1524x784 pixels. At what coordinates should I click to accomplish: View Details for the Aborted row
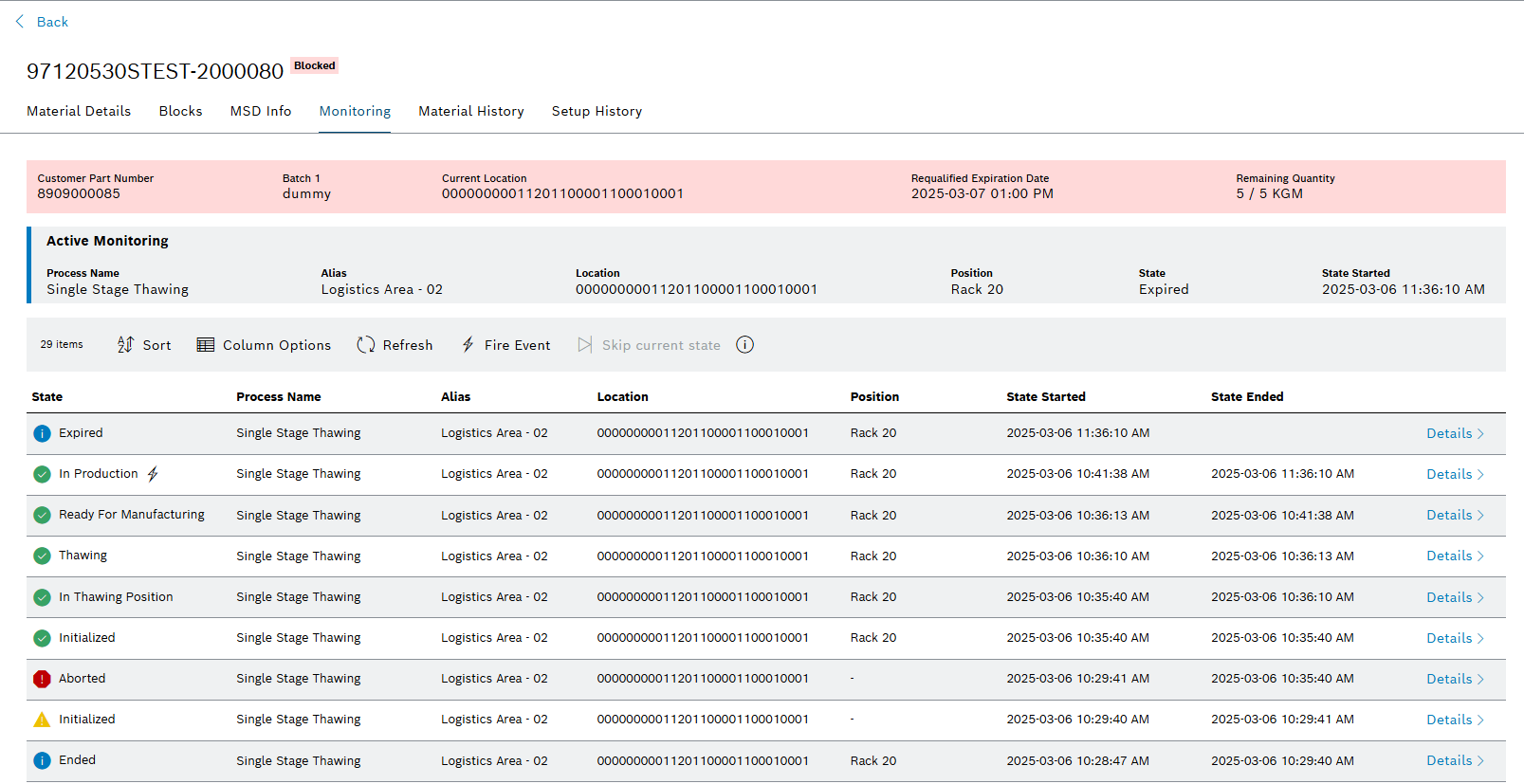pyautogui.click(x=1455, y=679)
